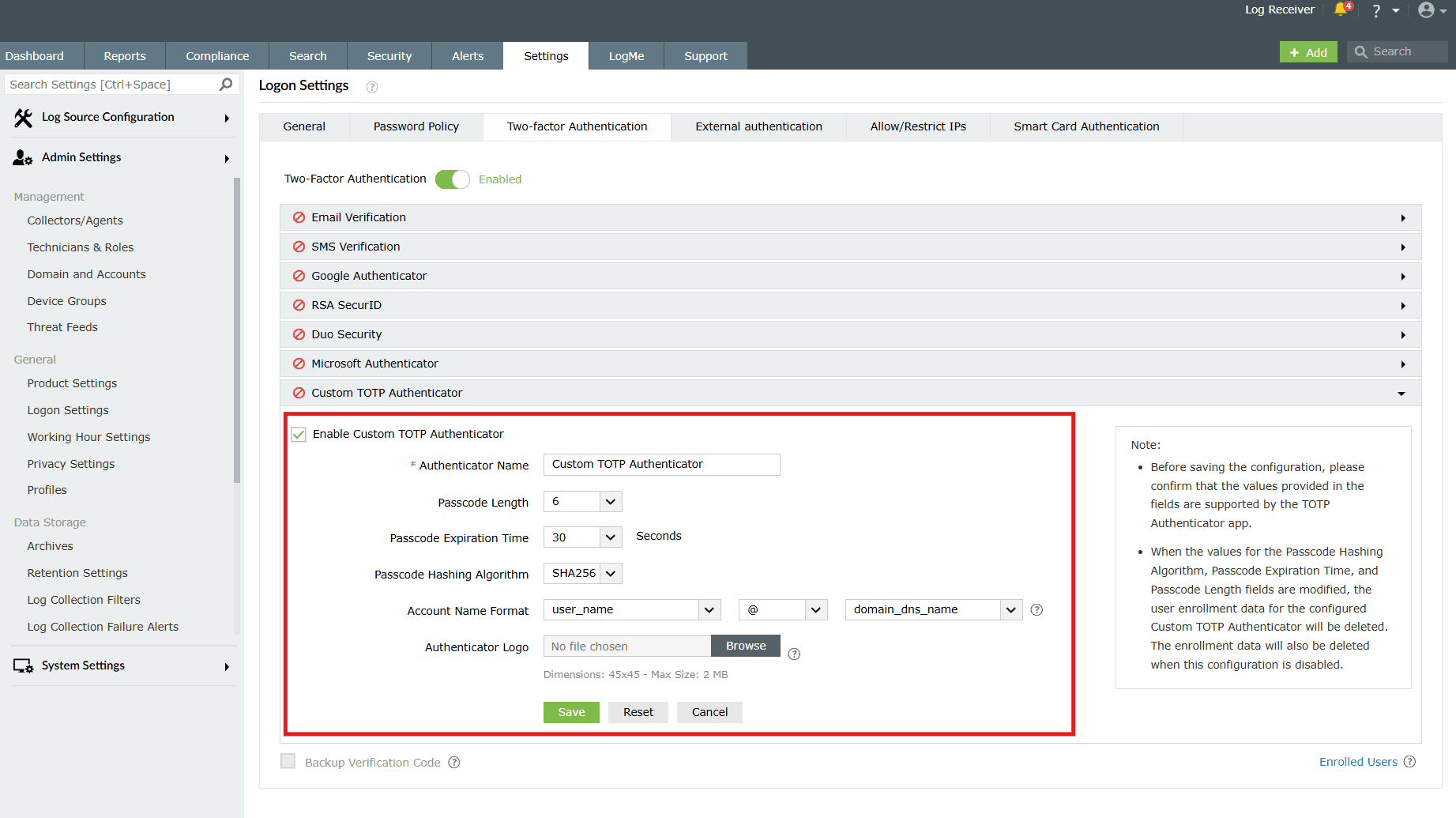The width and height of the screenshot is (1456, 818).
Task: Open the Alerts tab
Action: 468,56
